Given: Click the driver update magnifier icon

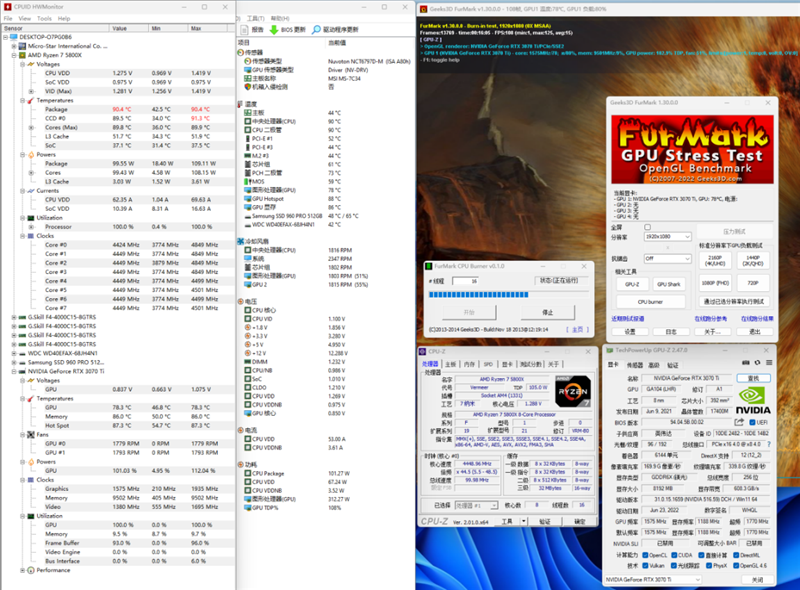Looking at the screenshot, I should coord(316,30).
